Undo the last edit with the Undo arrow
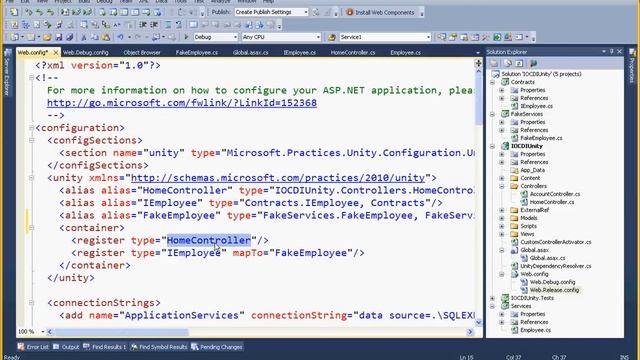The width and height of the screenshot is (640, 360). [120, 37]
